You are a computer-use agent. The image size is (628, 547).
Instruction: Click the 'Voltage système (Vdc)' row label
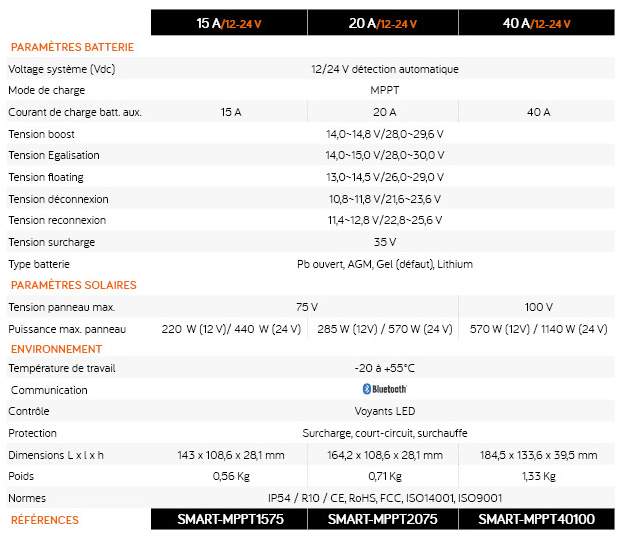tap(61, 69)
